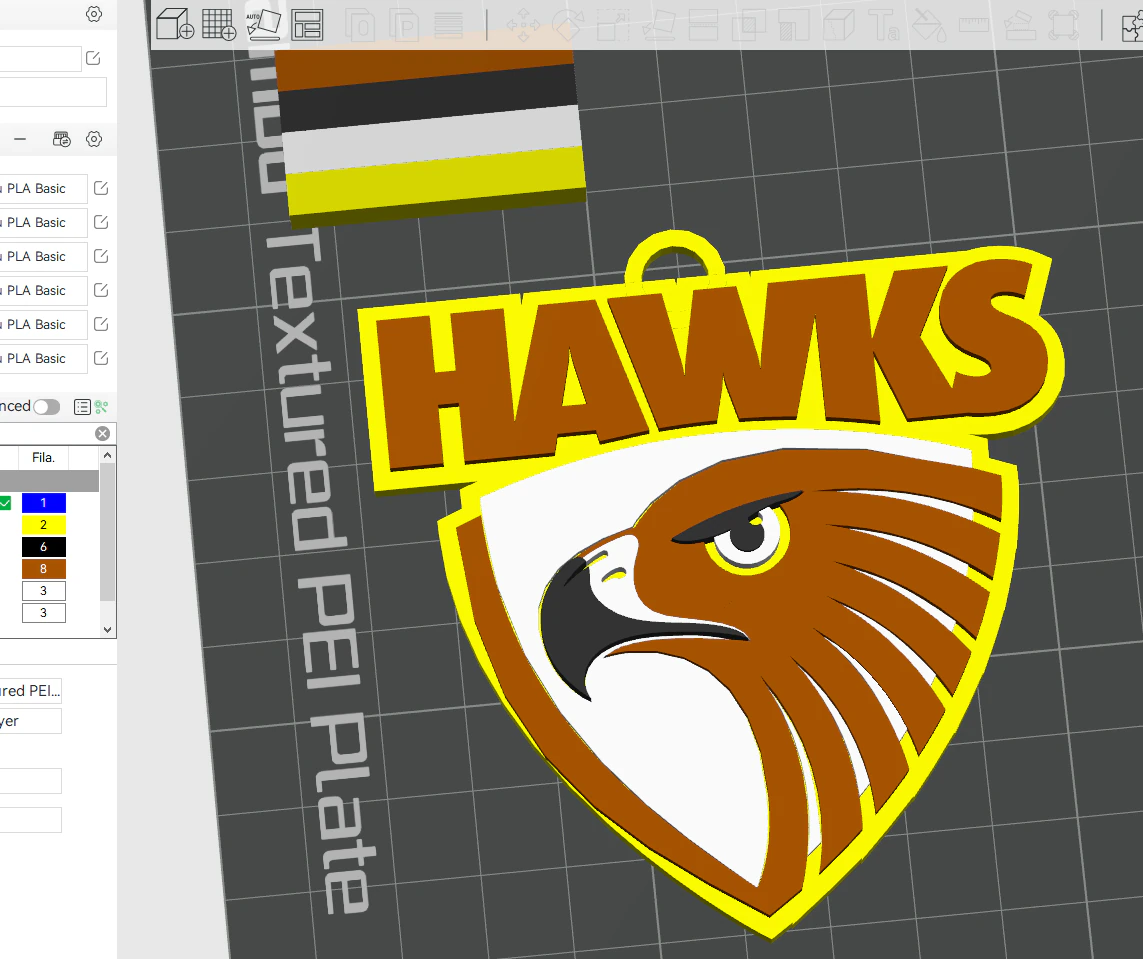Select the blue filament 1 swatch
The height and width of the screenshot is (959, 1143).
44,503
